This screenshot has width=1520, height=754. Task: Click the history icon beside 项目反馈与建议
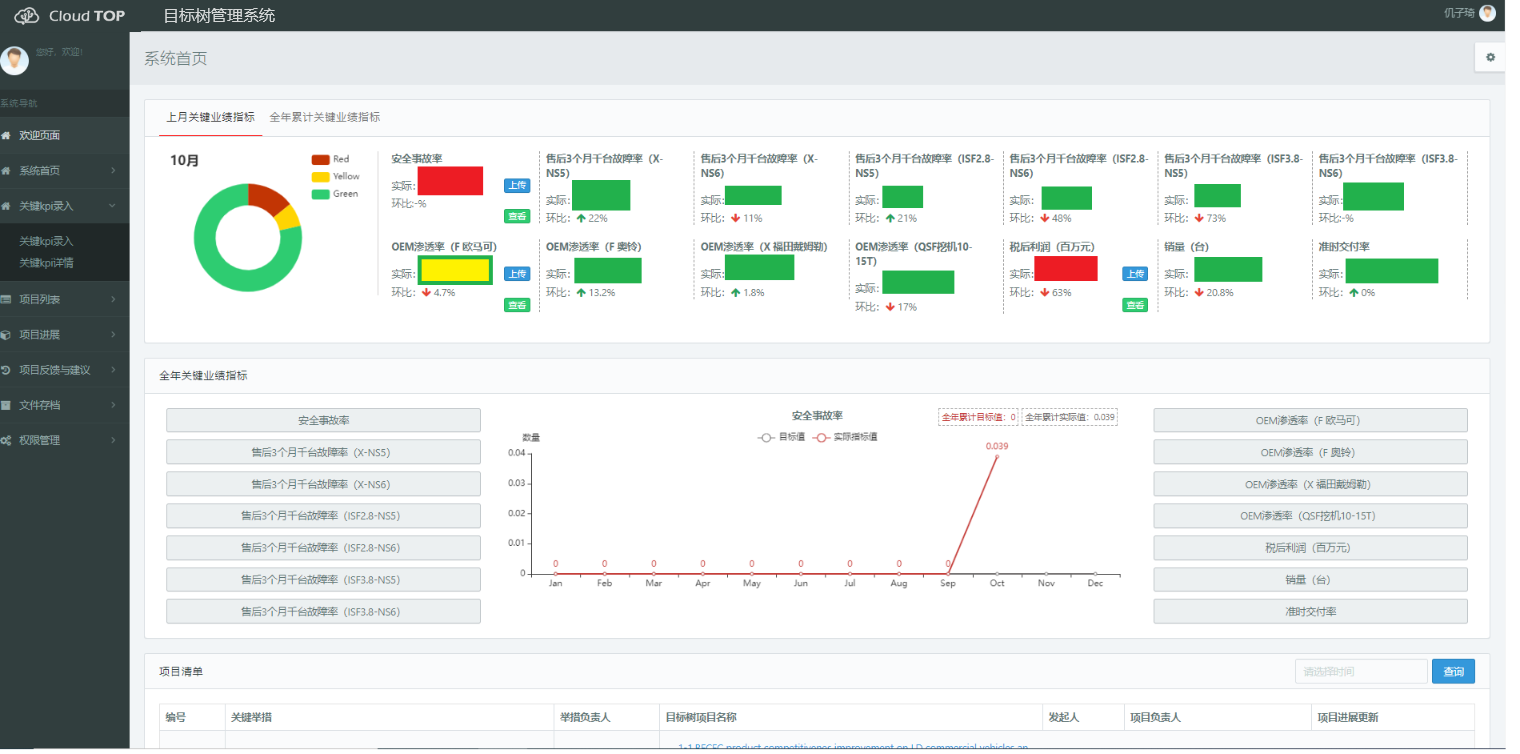[x=6, y=370]
